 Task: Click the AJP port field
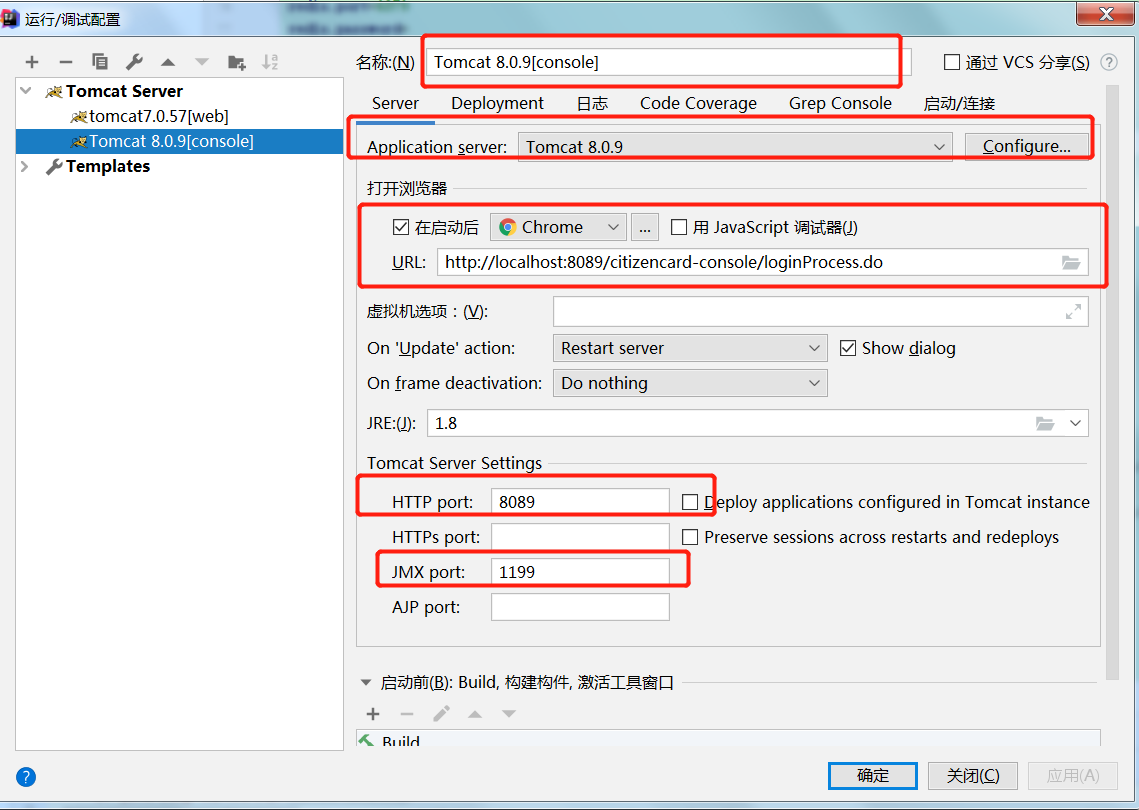pyautogui.click(x=580, y=607)
